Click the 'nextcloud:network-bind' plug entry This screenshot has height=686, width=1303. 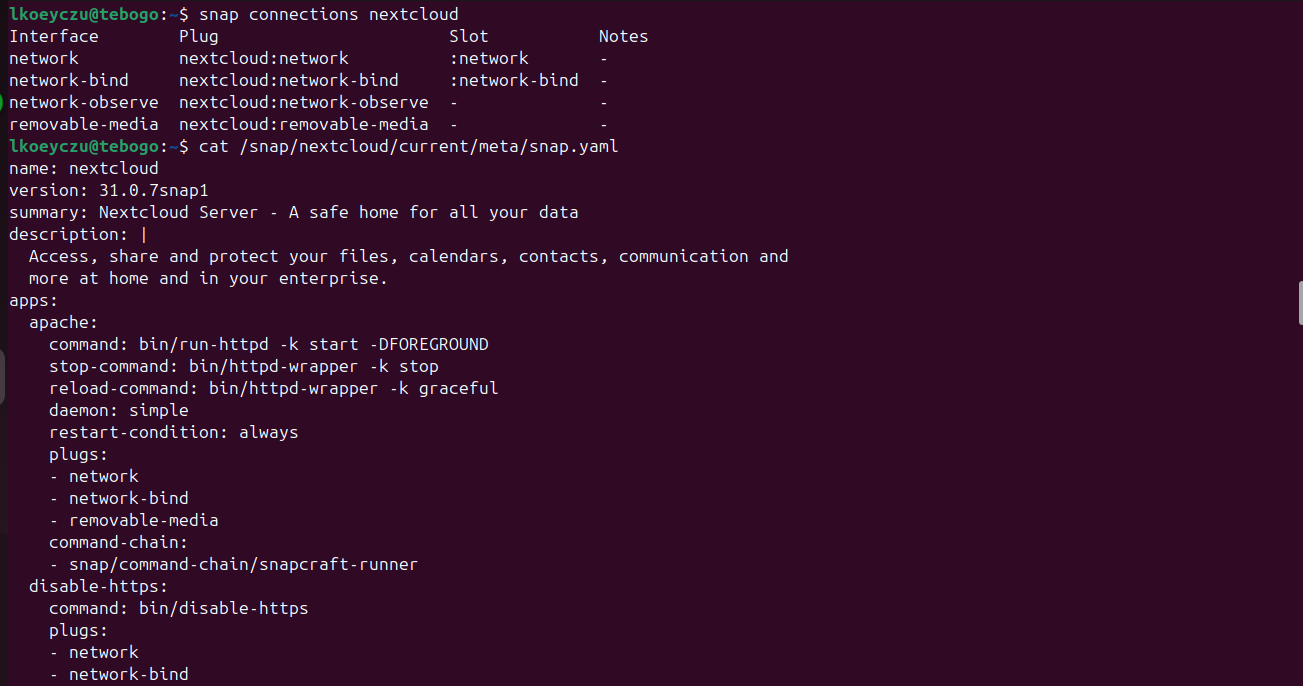[289, 80]
